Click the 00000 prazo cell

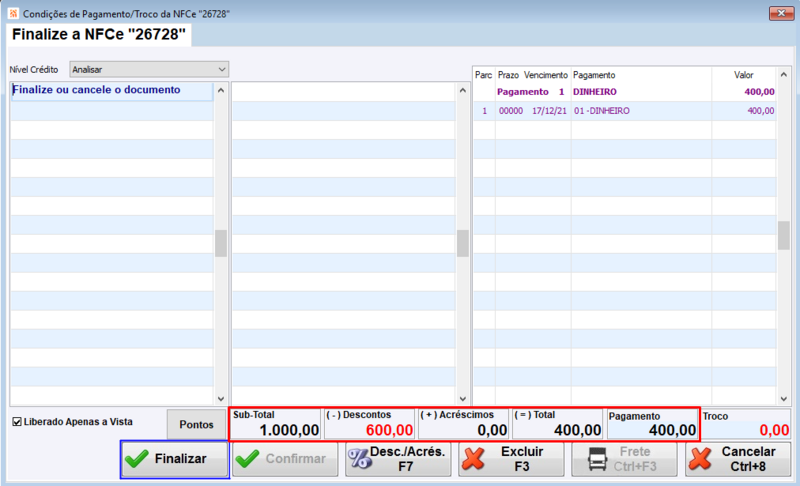(511, 111)
